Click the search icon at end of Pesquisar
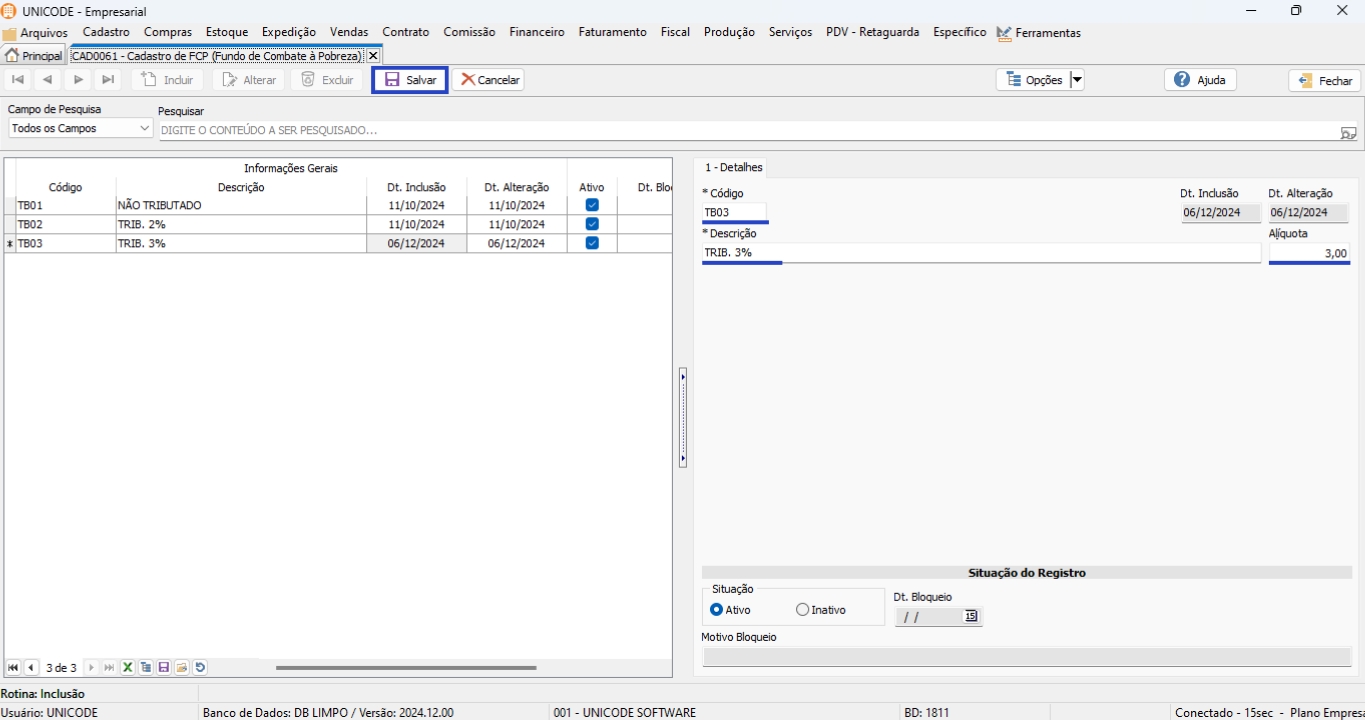This screenshot has height=720, width=1365. (x=1348, y=132)
